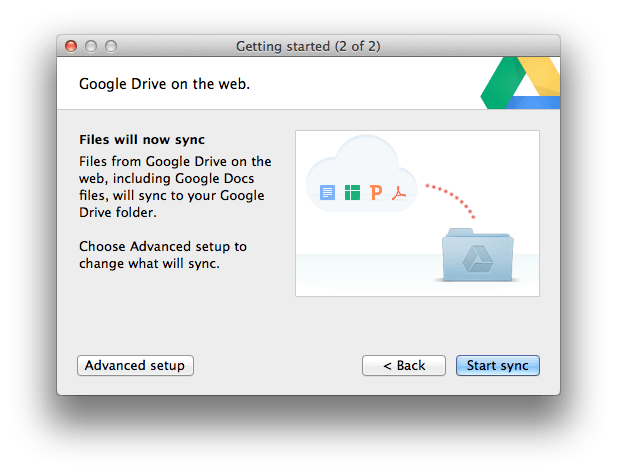The height and width of the screenshot is (474, 617).
Task: Click the "Google Drive on the web." heading
Action: point(164,84)
